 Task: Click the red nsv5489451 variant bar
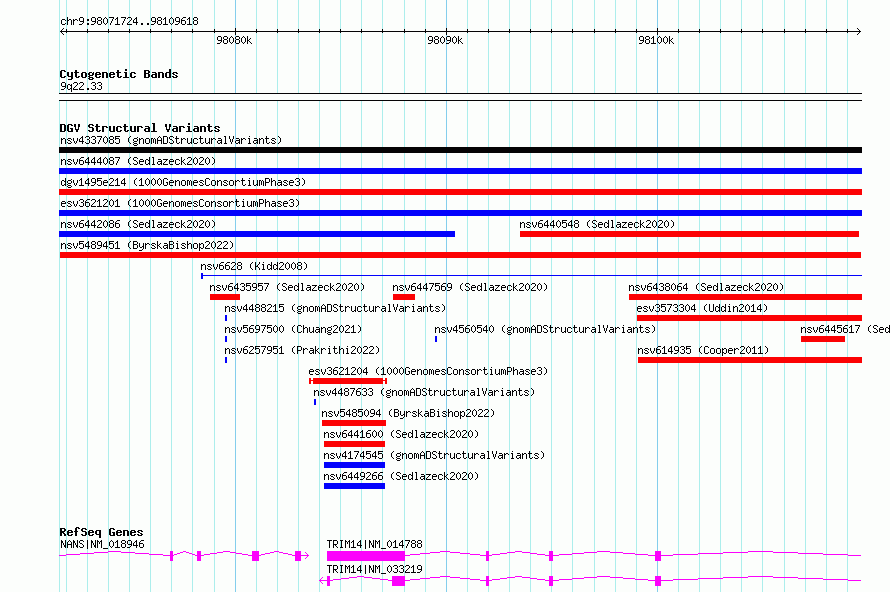point(460,255)
